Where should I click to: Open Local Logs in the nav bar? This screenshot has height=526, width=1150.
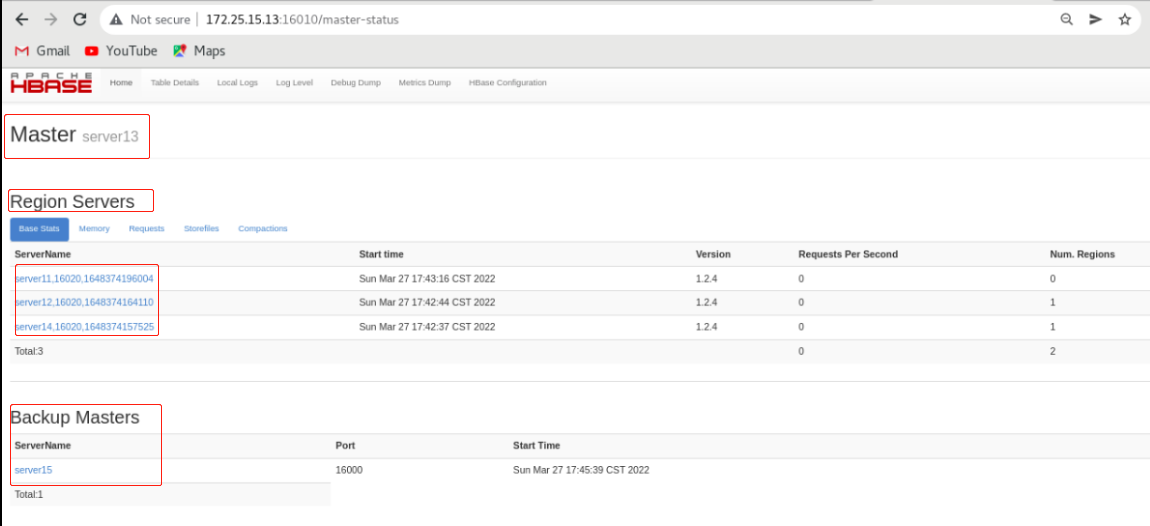(238, 83)
